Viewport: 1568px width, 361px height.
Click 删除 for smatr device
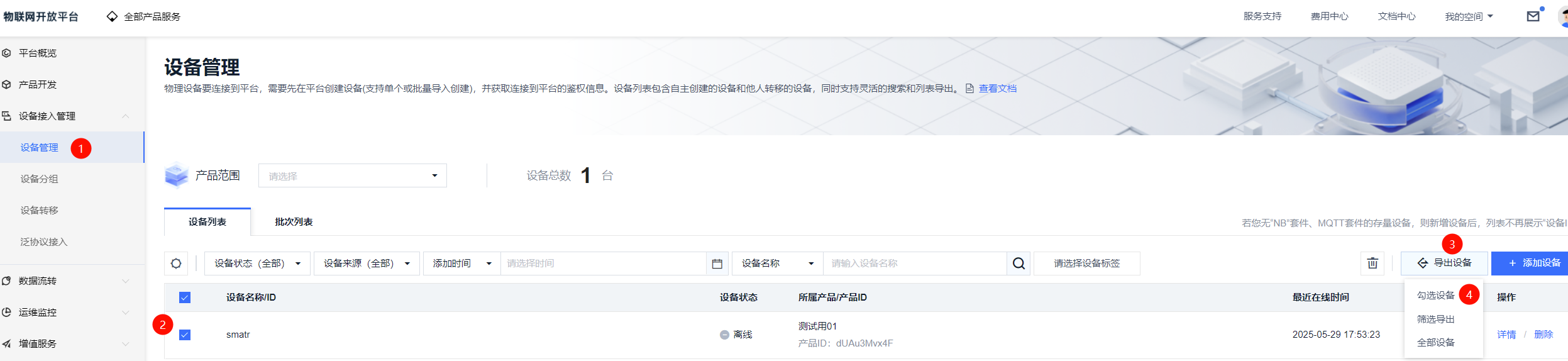coord(1543,335)
